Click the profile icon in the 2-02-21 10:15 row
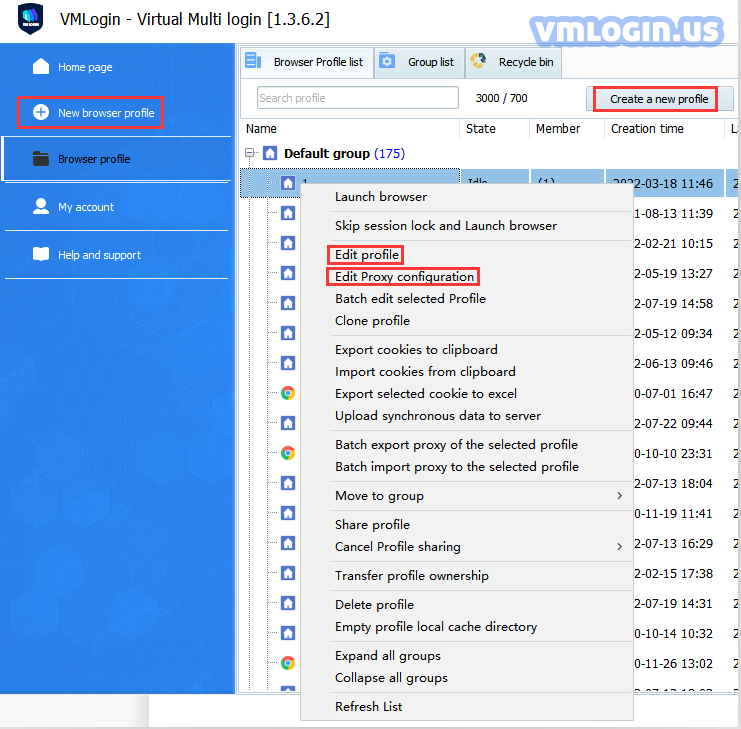This screenshot has width=741, height=729. [x=288, y=243]
